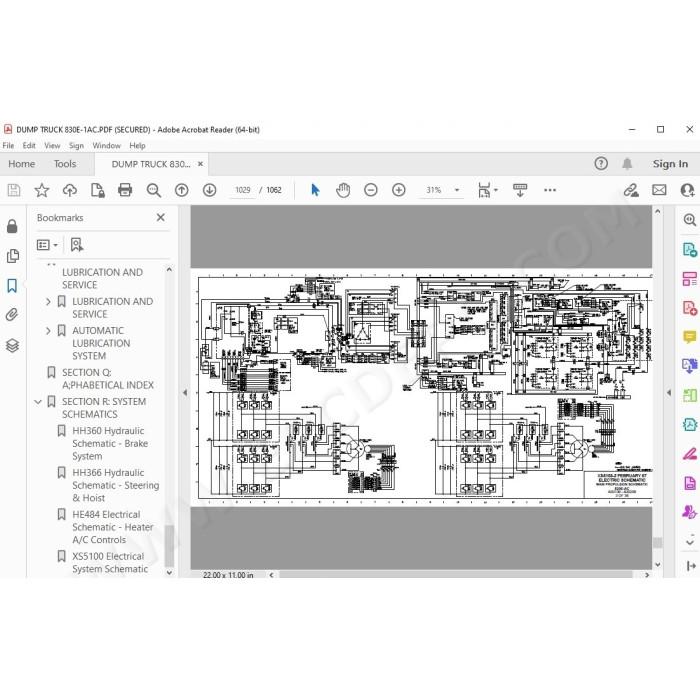Open the Find text magnifier
The image size is (700, 700).
click(154, 190)
